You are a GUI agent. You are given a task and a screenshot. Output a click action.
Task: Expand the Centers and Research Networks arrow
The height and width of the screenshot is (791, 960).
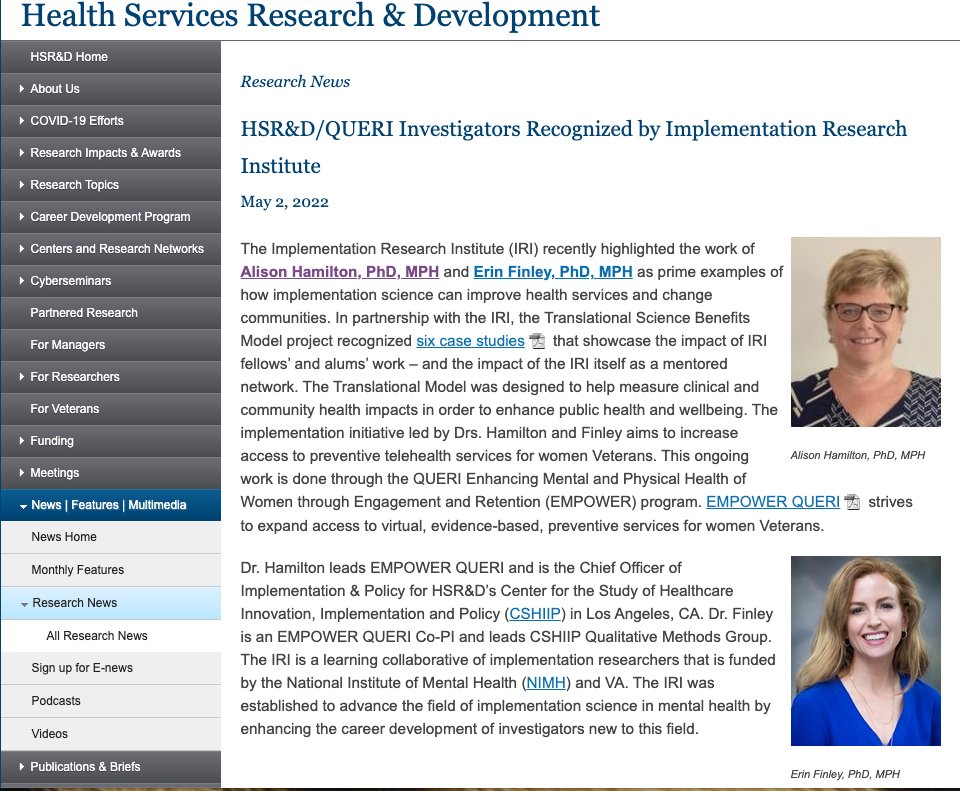22,249
